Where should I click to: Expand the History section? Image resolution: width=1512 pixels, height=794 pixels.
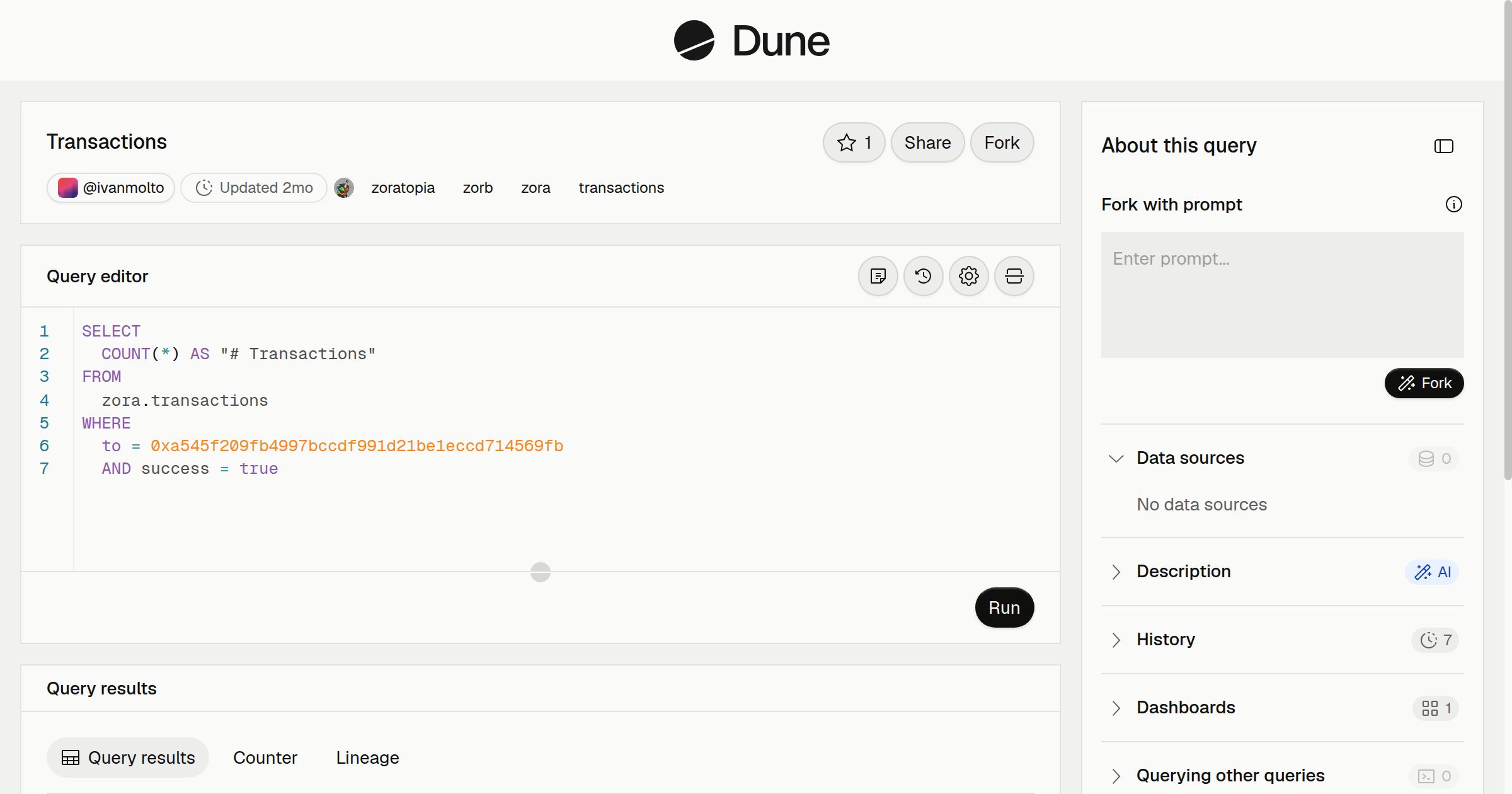(1116, 640)
